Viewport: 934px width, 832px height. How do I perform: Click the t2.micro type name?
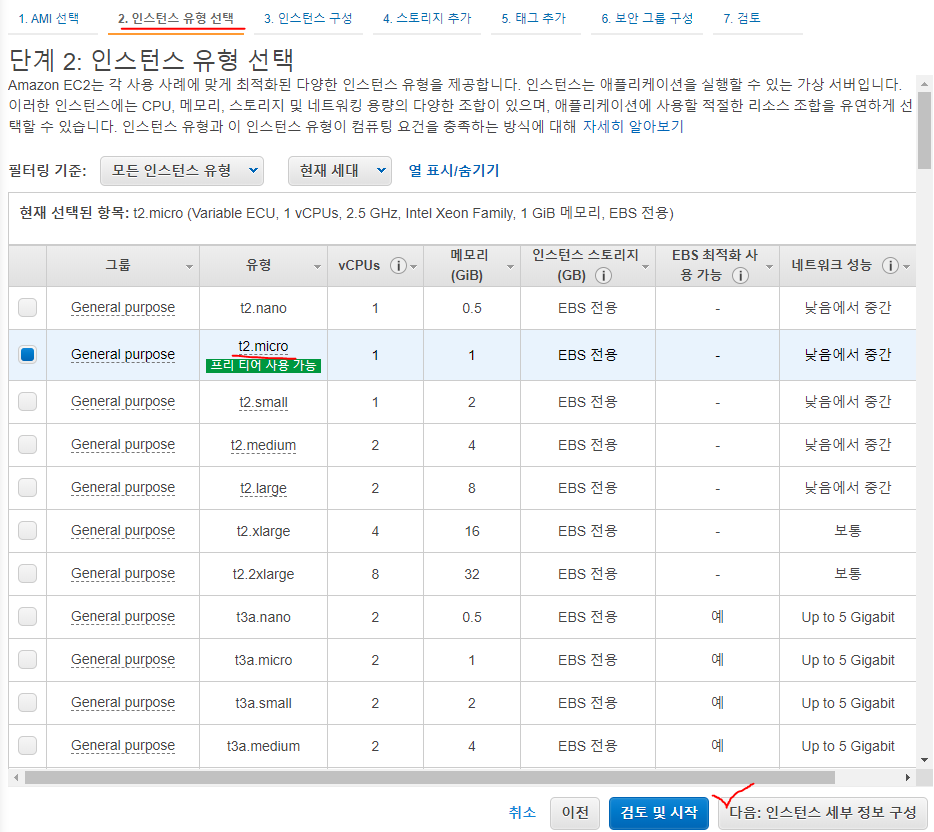(263, 347)
